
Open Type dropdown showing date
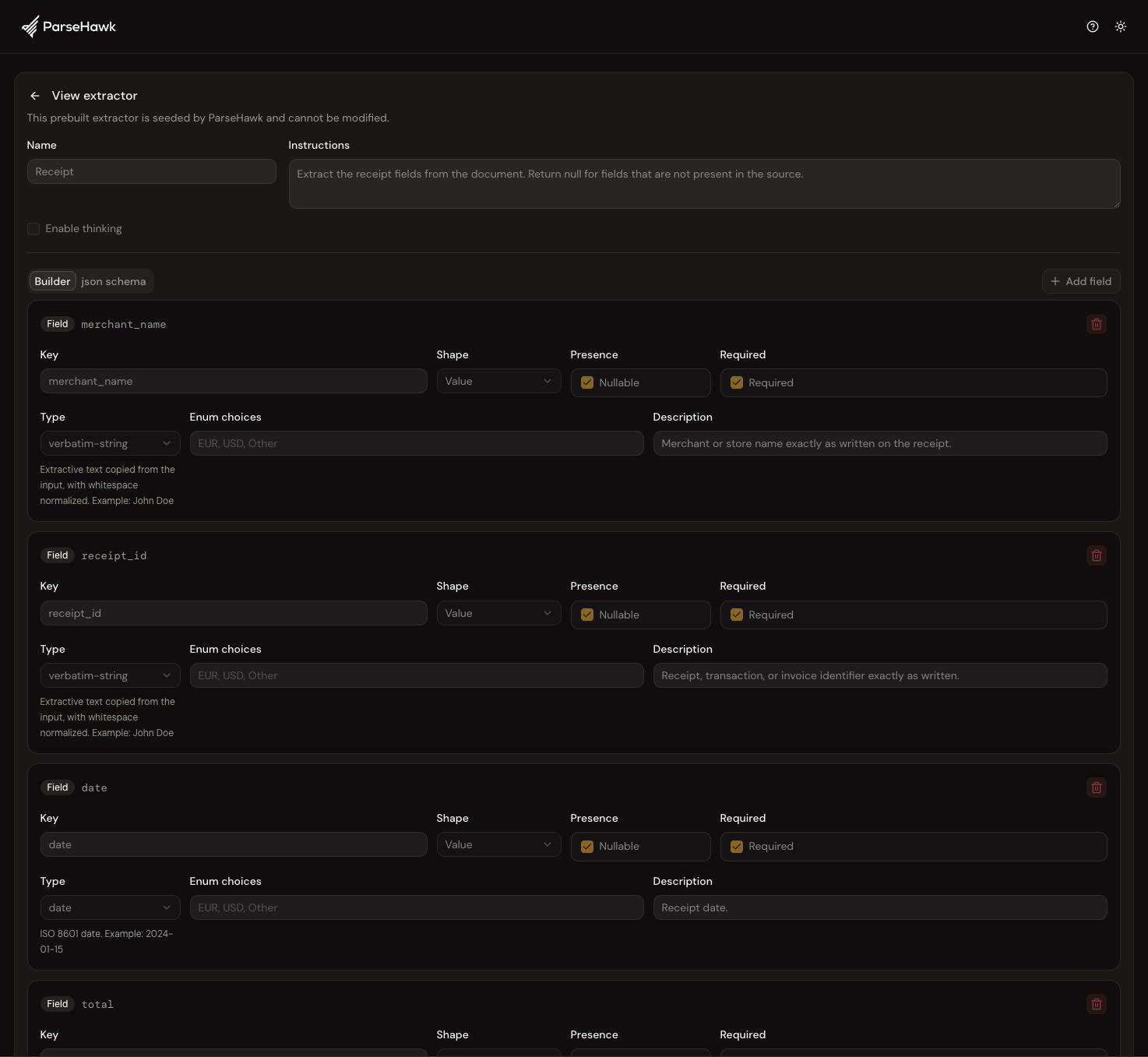(110, 907)
